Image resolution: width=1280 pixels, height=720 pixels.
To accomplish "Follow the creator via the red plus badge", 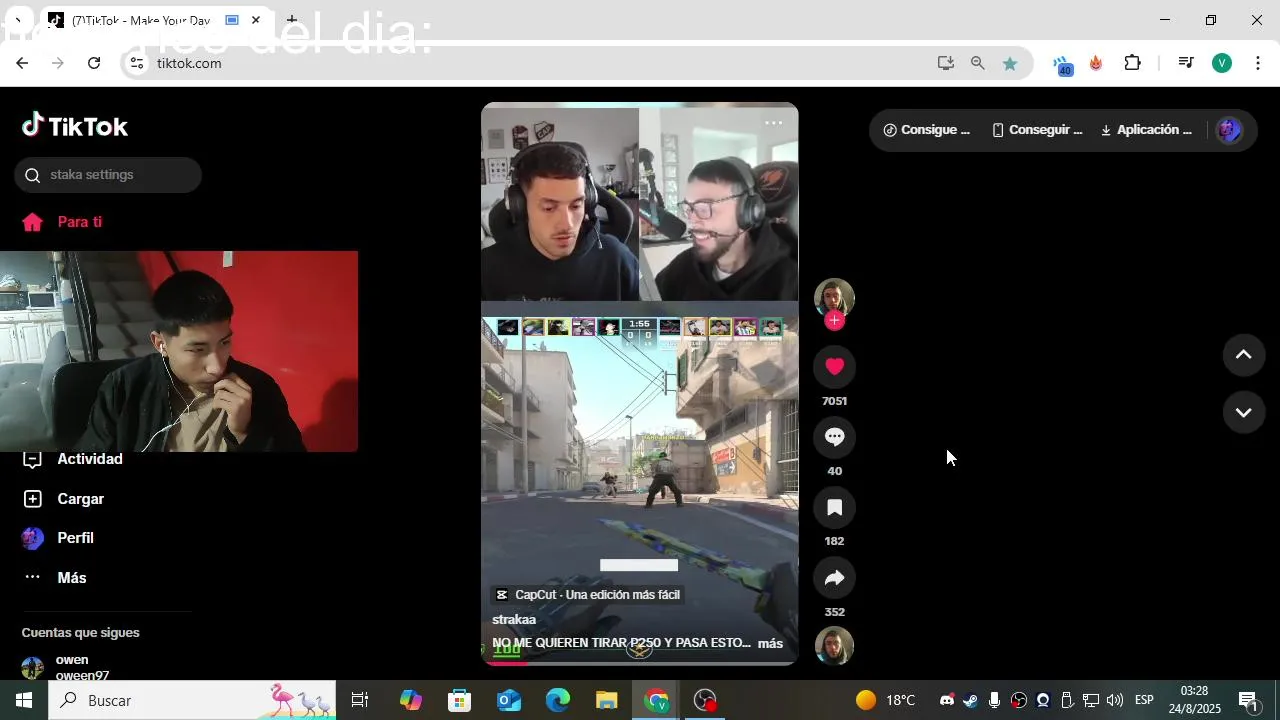I will [834, 320].
